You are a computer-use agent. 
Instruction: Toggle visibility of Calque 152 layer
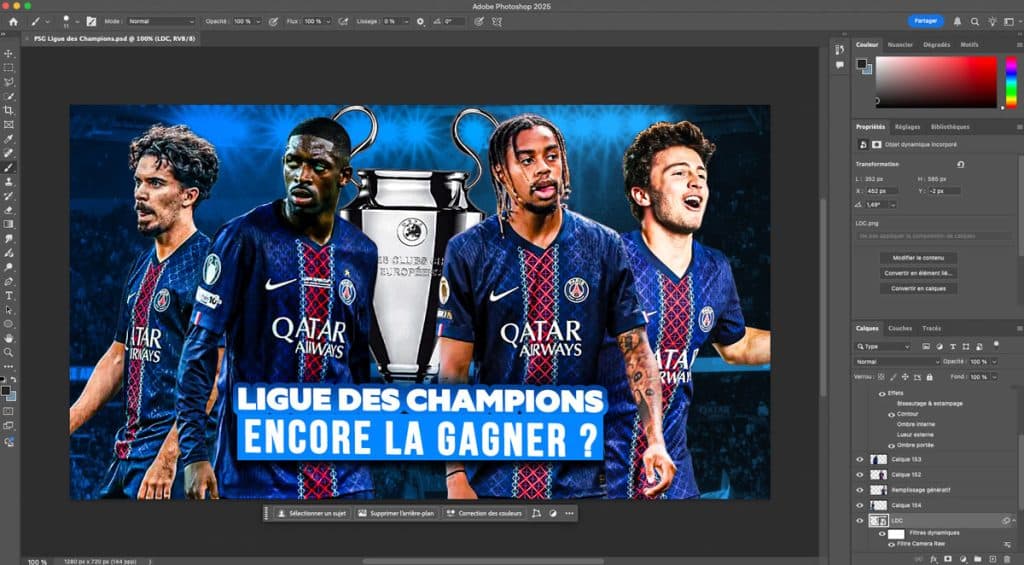860,475
